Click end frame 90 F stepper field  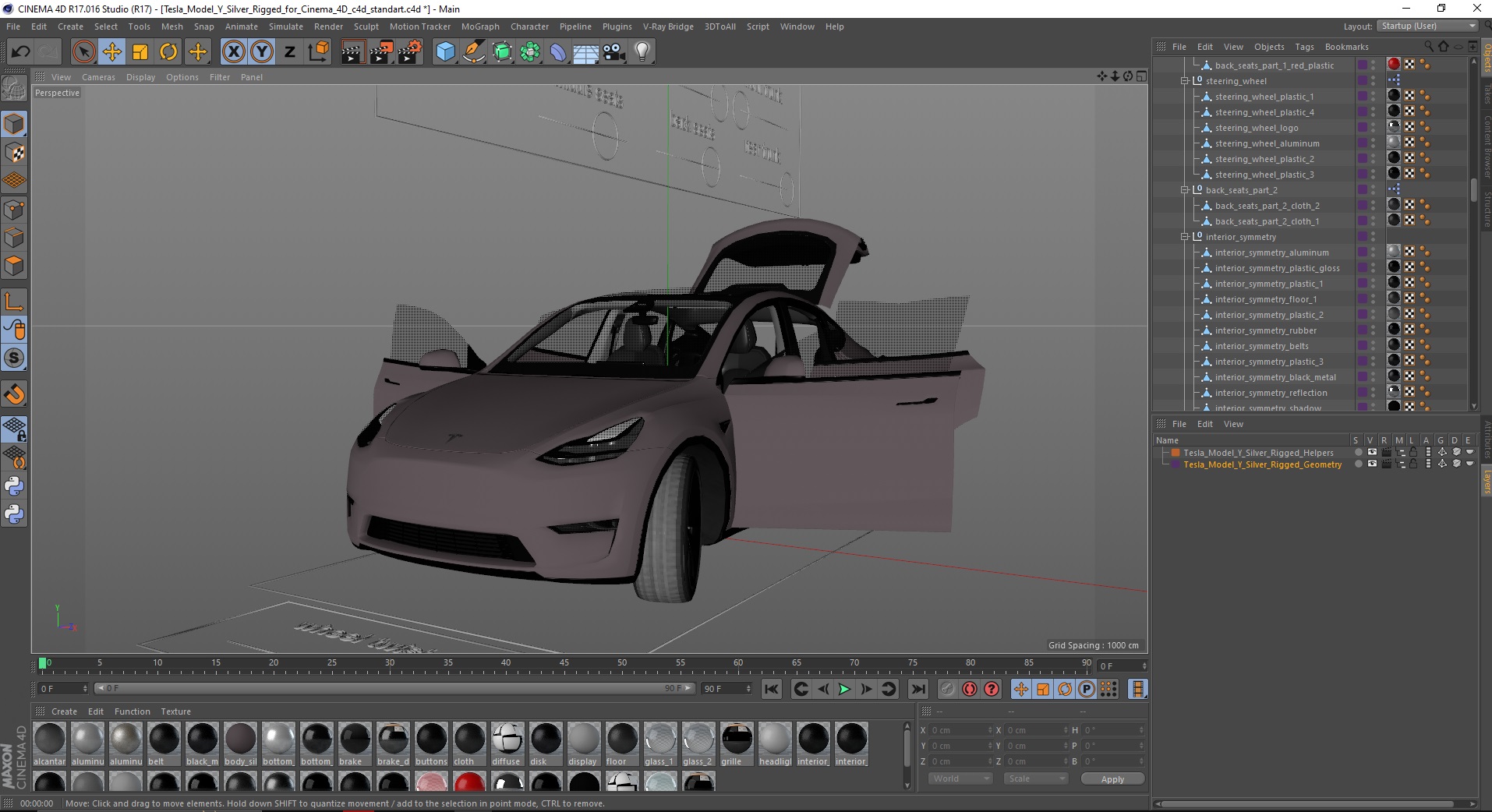(727, 689)
